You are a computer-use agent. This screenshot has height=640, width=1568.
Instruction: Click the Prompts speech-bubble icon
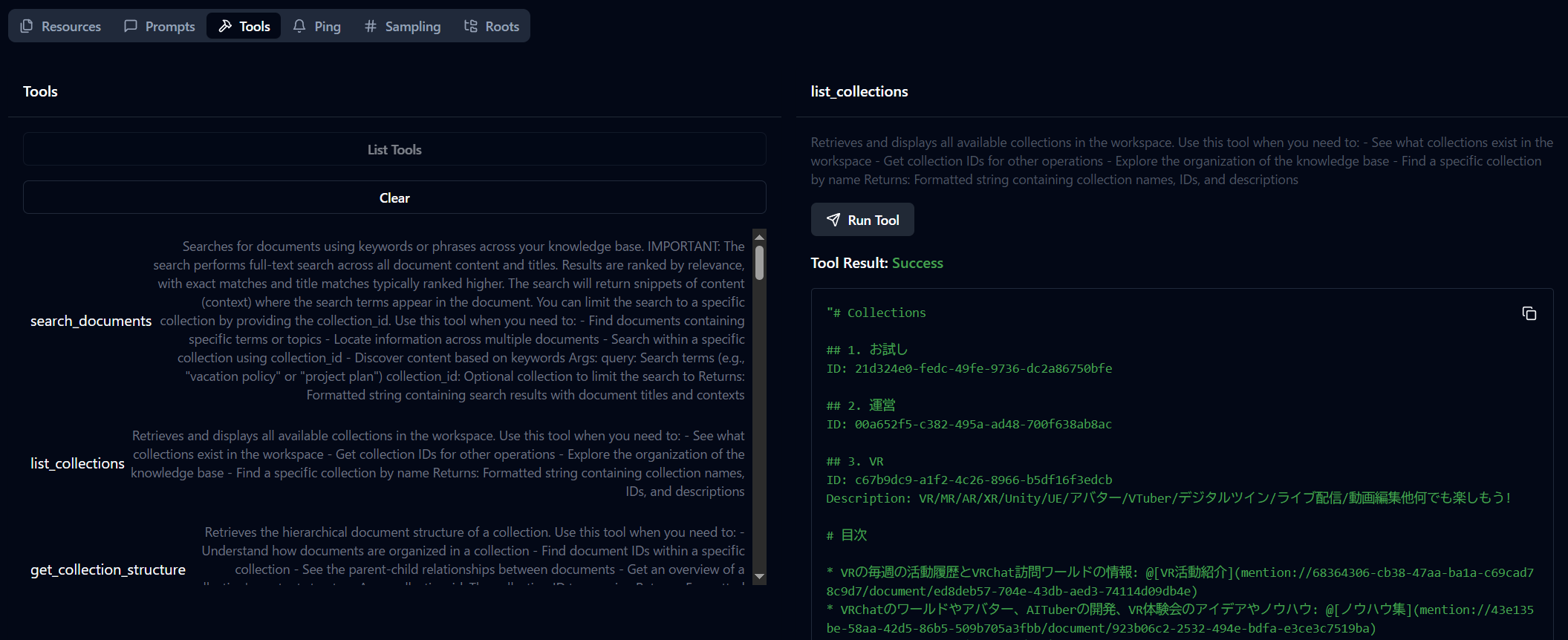pos(131,26)
